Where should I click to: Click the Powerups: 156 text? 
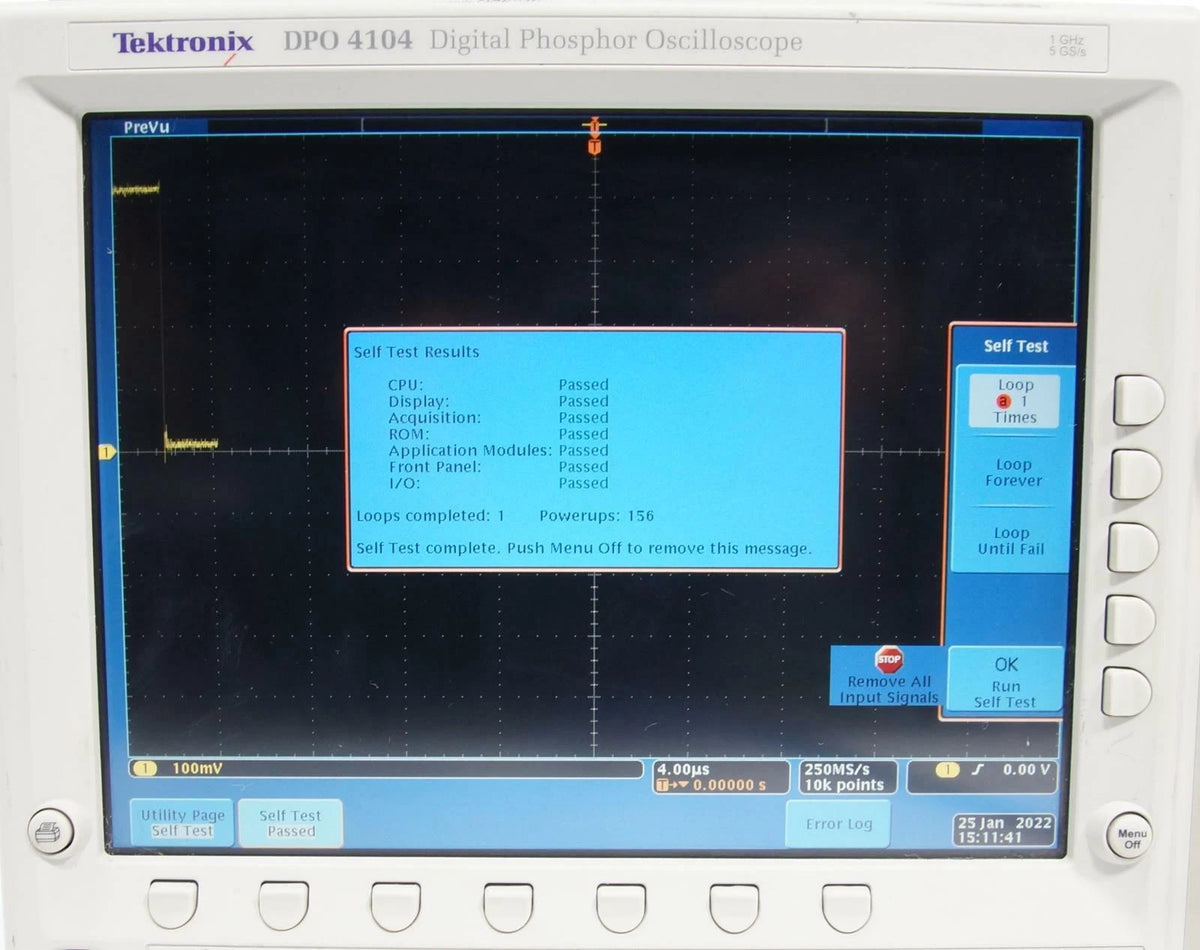click(x=596, y=516)
